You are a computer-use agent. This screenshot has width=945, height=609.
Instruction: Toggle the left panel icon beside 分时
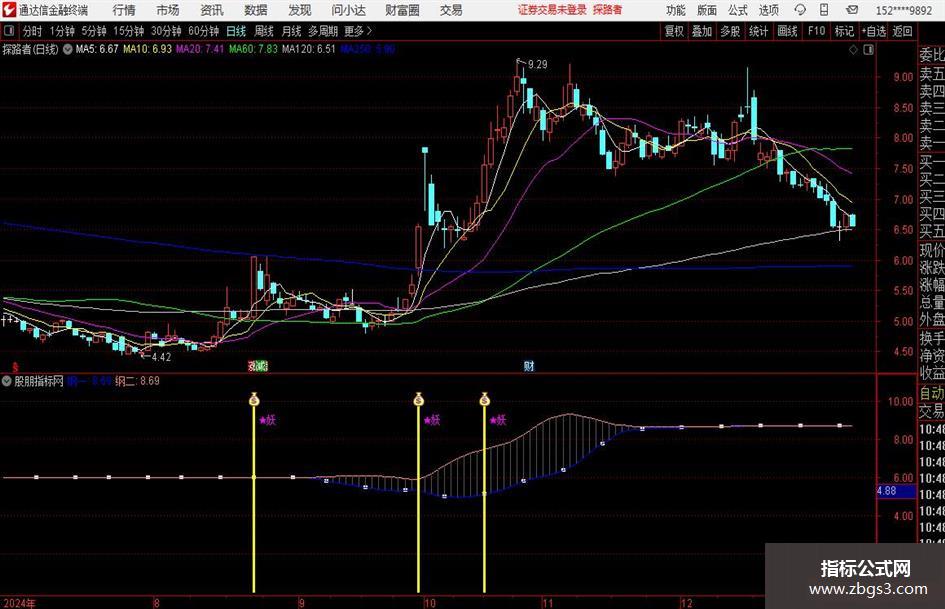coord(8,31)
